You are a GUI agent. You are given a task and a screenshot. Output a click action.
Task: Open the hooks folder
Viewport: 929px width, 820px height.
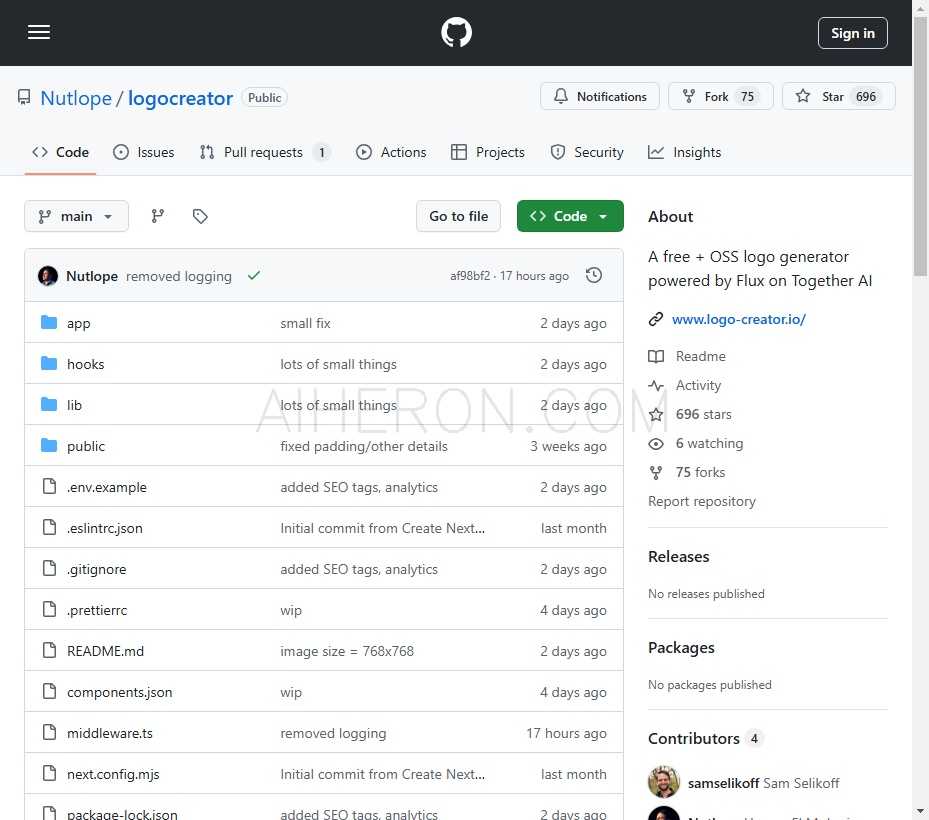click(x=86, y=364)
